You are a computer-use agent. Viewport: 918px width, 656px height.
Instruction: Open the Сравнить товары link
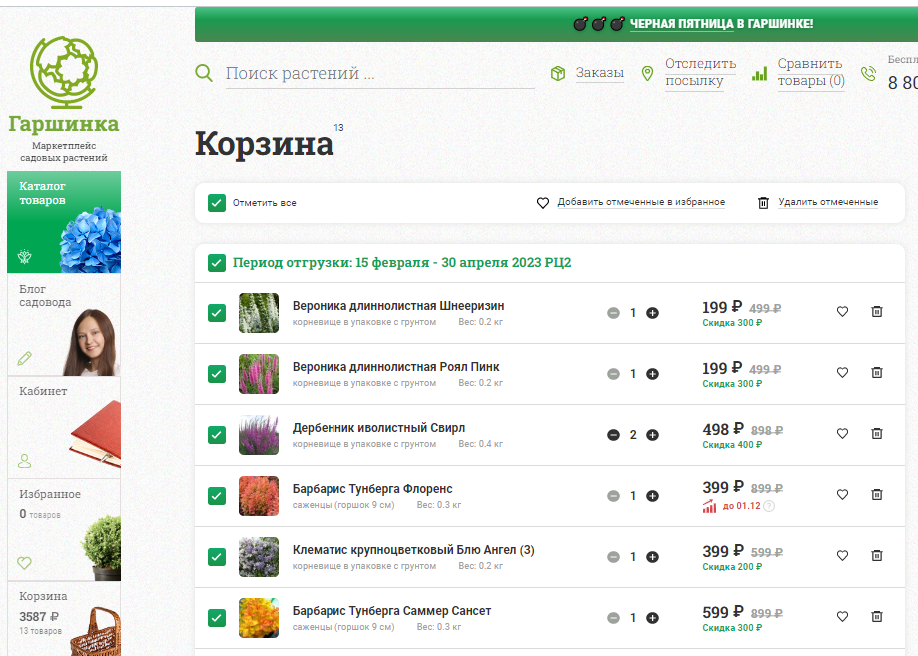click(x=811, y=72)
